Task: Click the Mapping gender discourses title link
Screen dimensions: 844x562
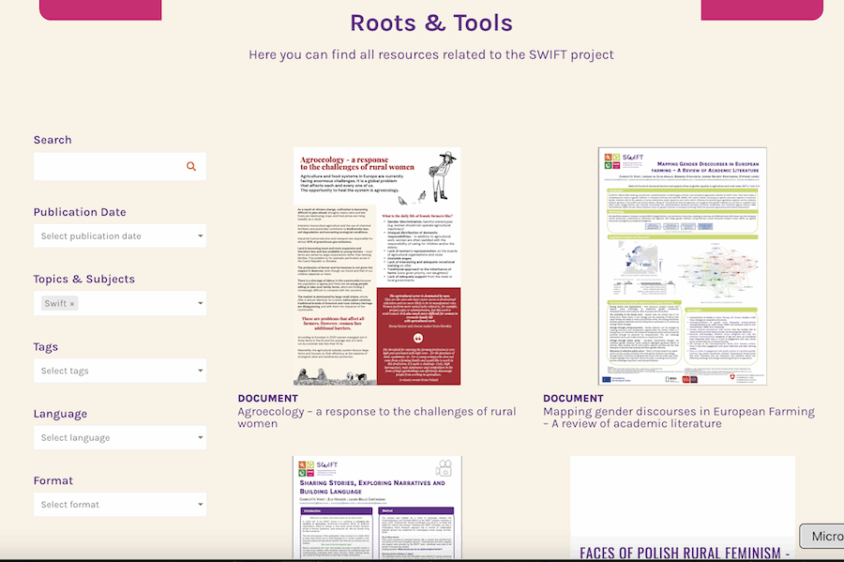Action: [678, 417]
